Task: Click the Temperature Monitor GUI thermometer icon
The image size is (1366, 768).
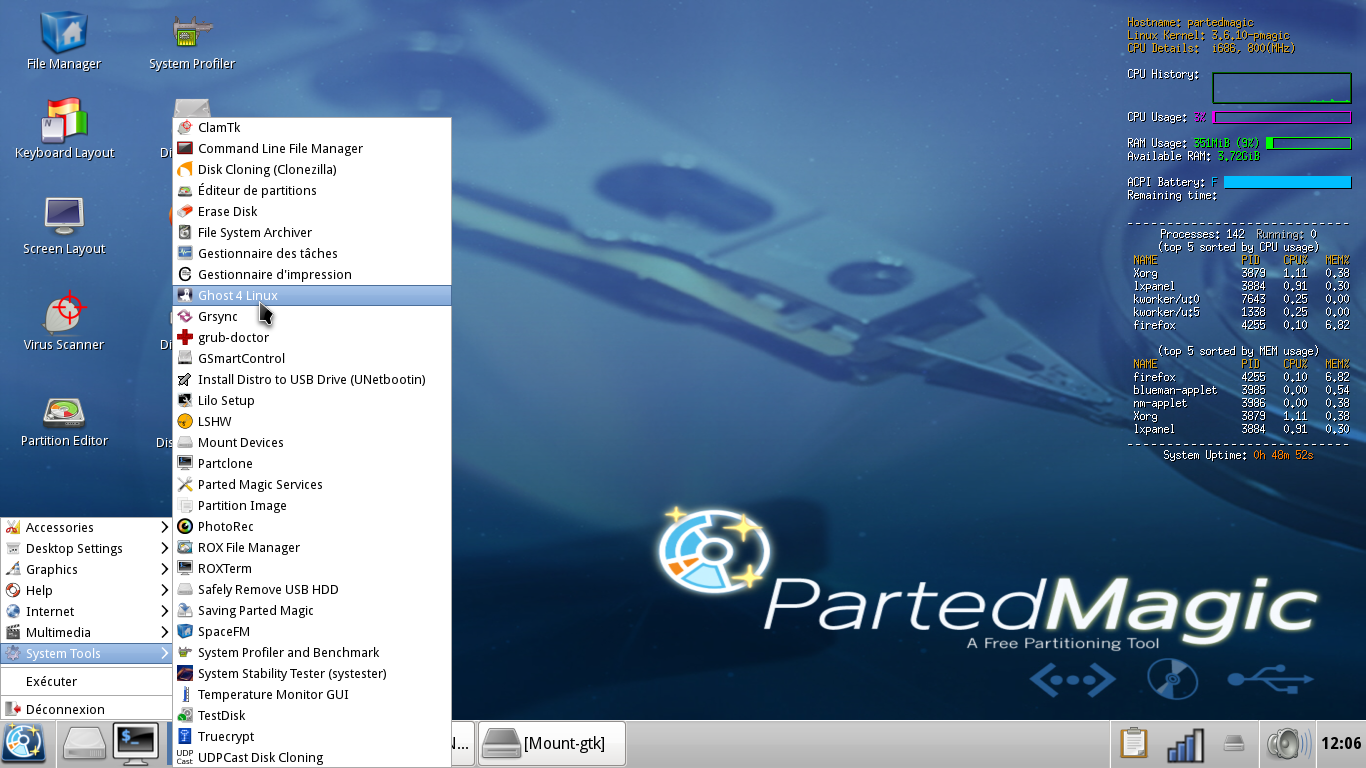Action: coord(185,694)
